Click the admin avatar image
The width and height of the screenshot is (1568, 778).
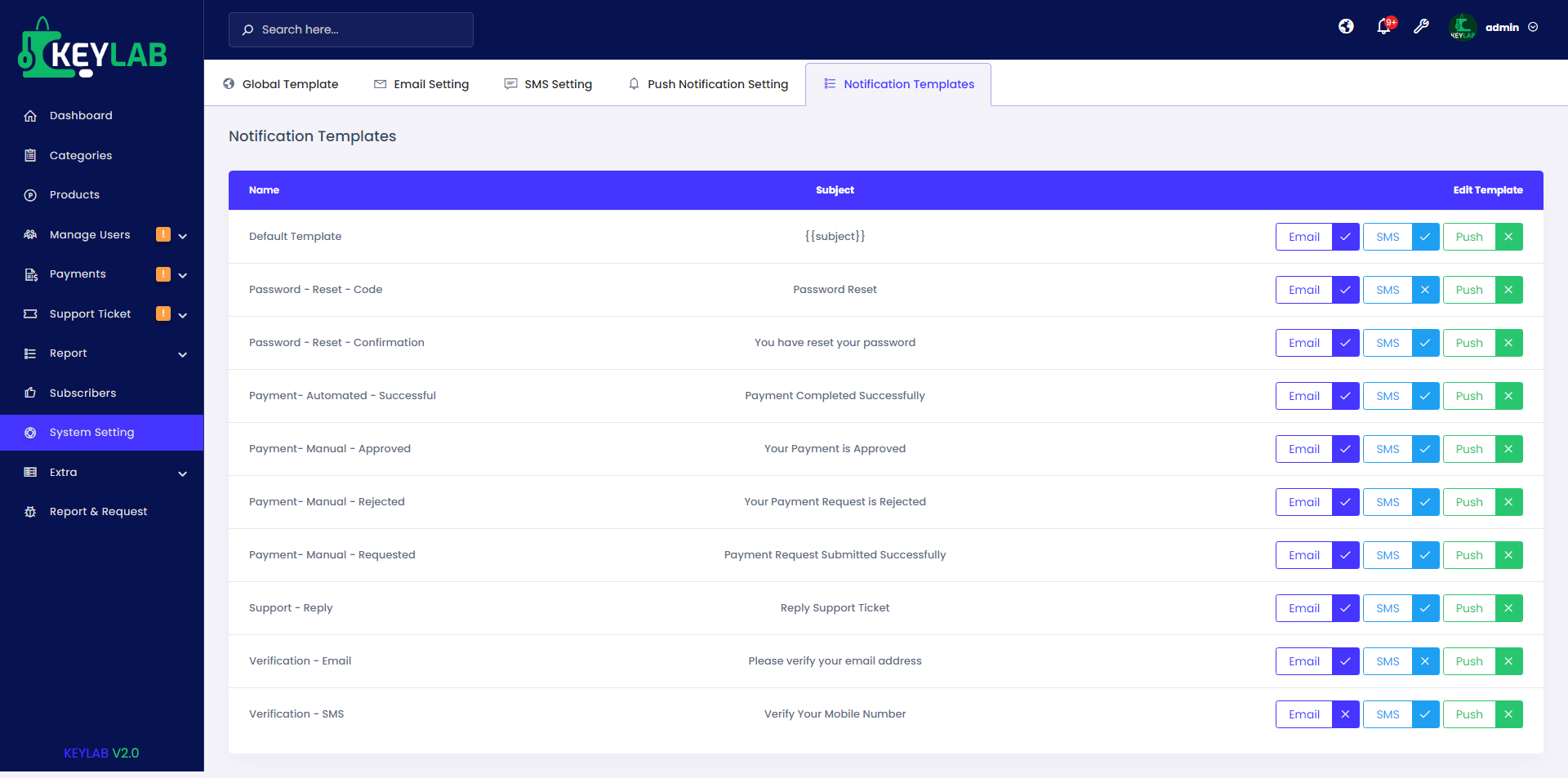click(x=1463, y=27)
